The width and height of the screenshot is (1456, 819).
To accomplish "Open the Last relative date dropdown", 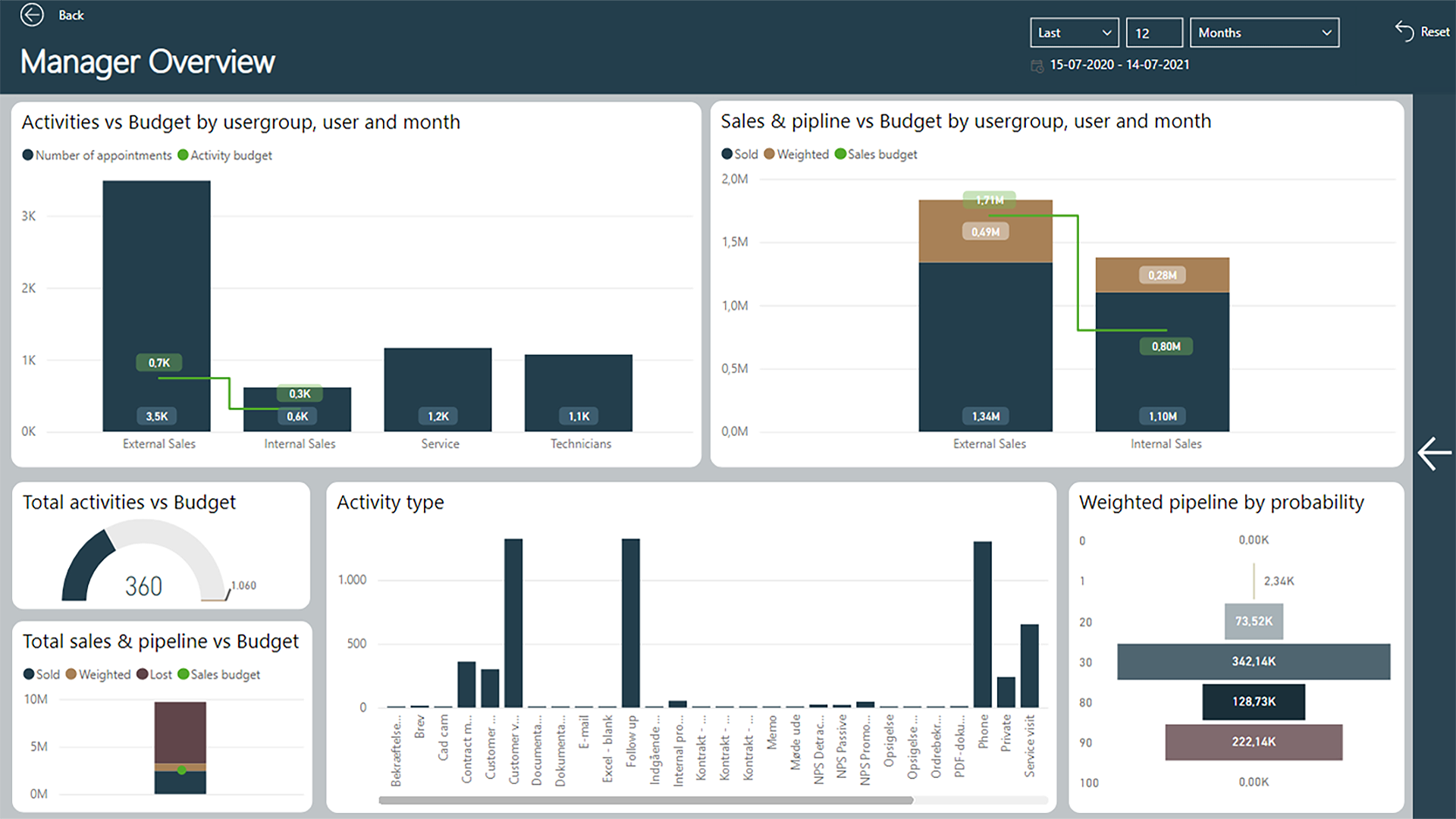I will point(1074,33).
